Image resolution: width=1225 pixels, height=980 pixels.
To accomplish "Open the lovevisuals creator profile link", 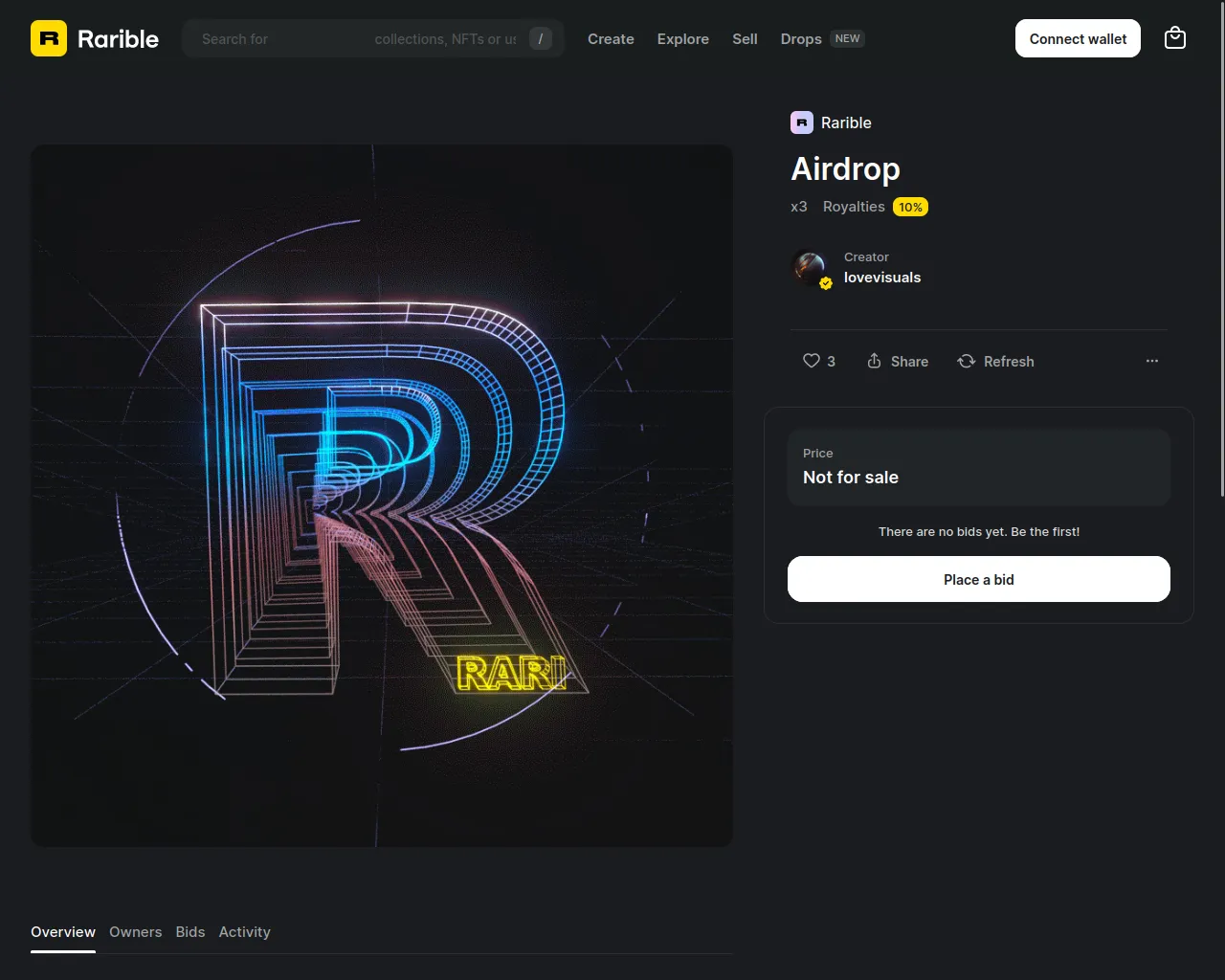I will 882,278.
